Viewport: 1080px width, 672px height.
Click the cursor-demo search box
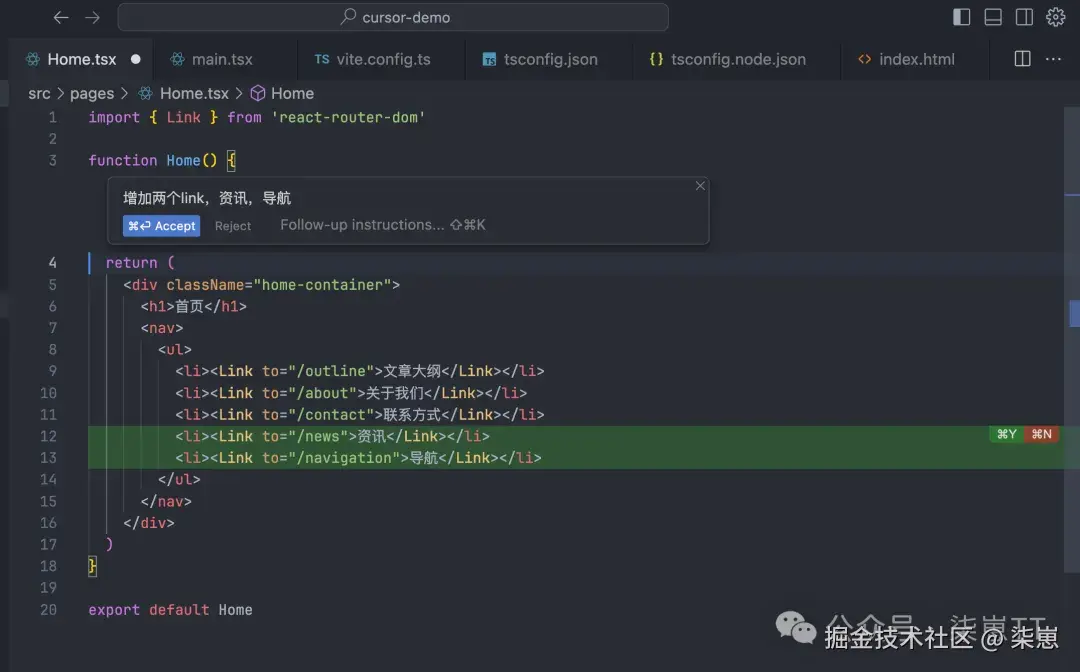click(393, 17)
